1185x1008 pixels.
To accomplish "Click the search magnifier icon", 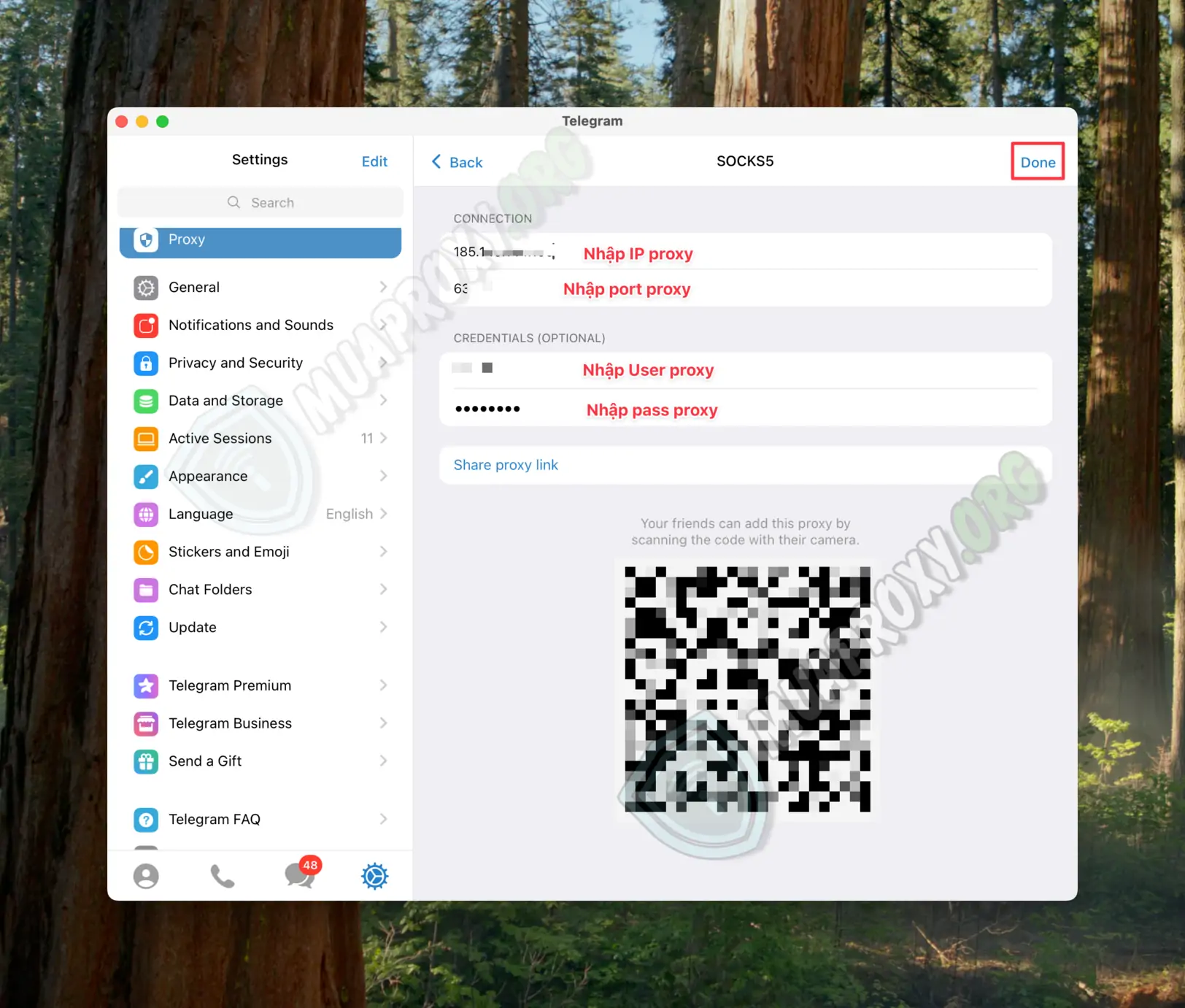I will [x=233, y=202].
